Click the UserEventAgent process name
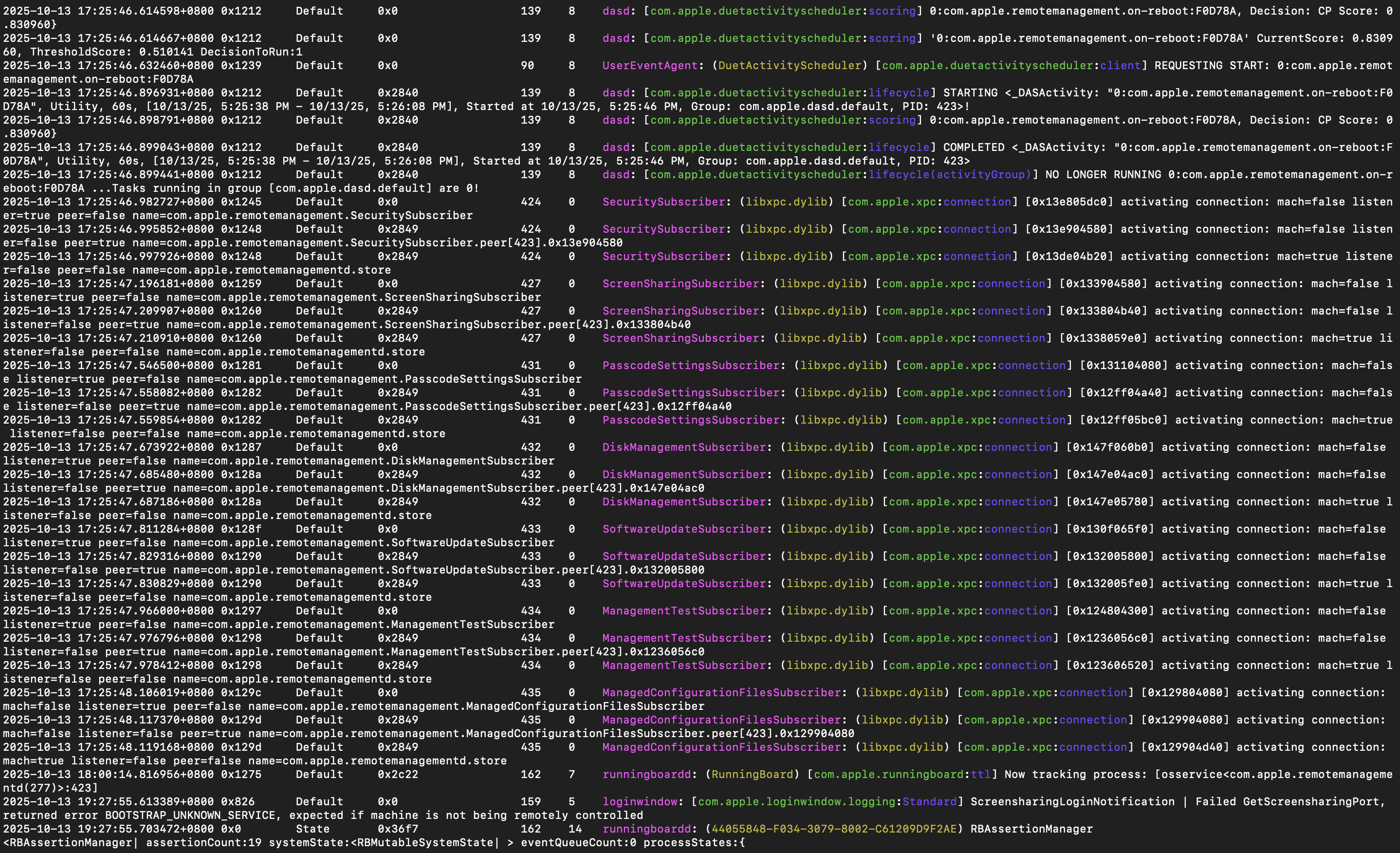This screenshot has width=1400, height=853. coord(649,65)
